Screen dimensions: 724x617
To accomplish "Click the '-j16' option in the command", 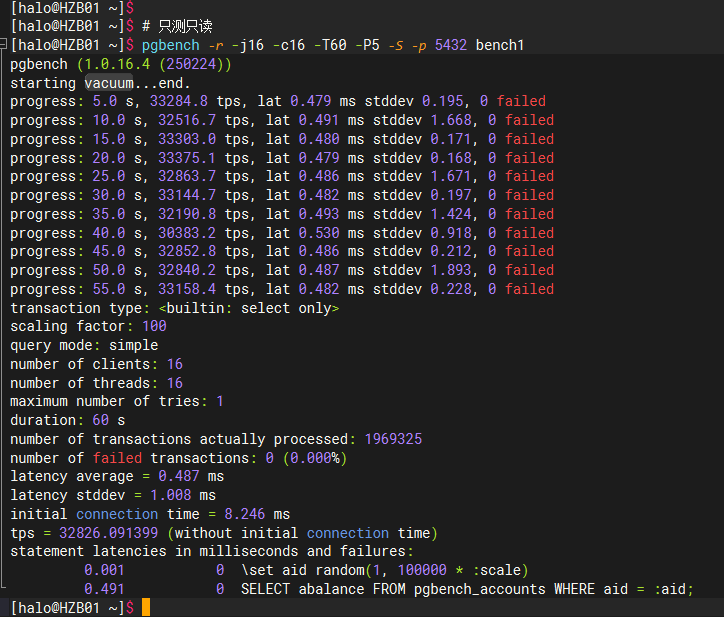I will pyautogui.click(x=248, y=45).
